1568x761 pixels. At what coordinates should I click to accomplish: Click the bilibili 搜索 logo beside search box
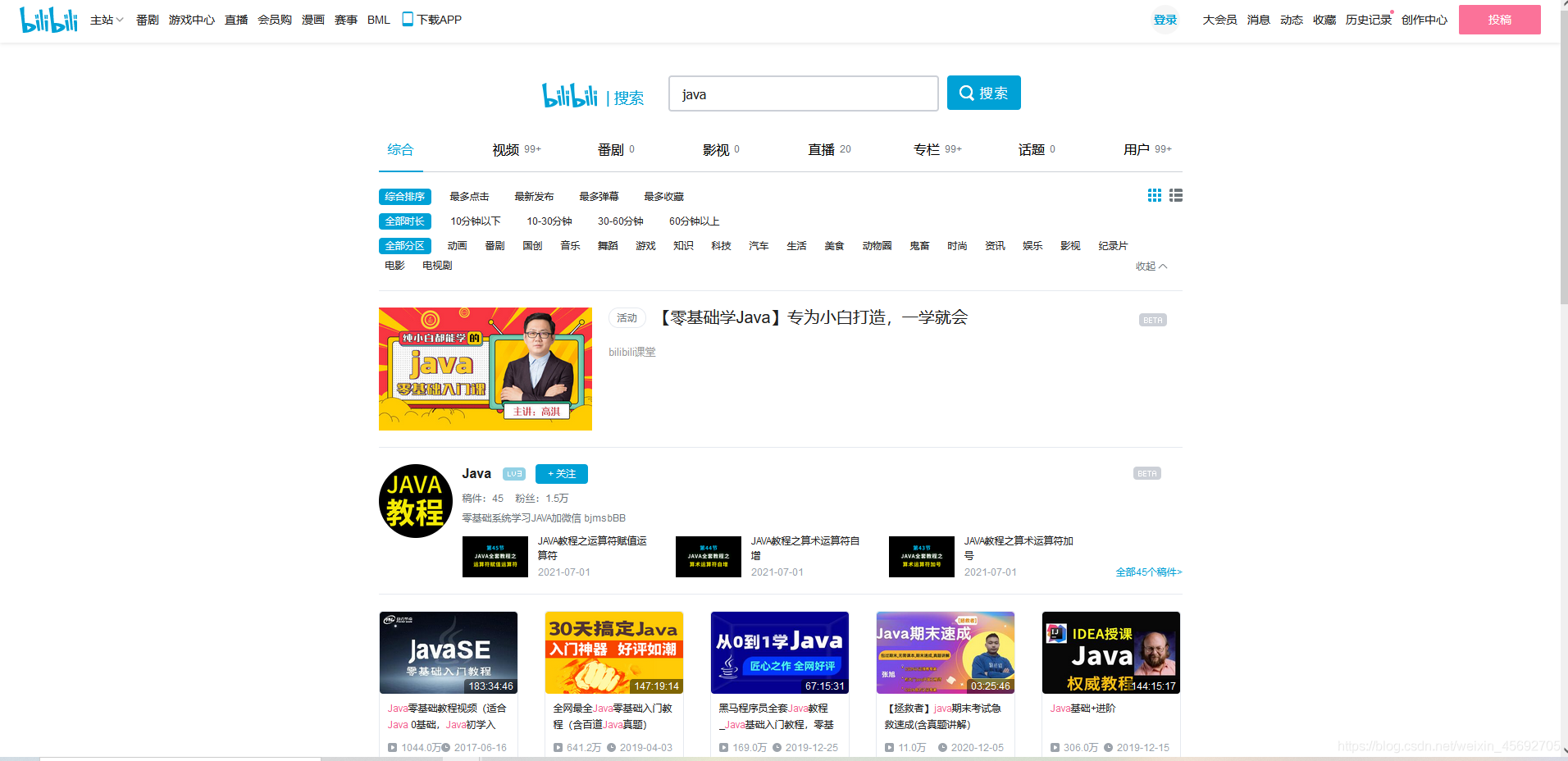click(593, 95)
